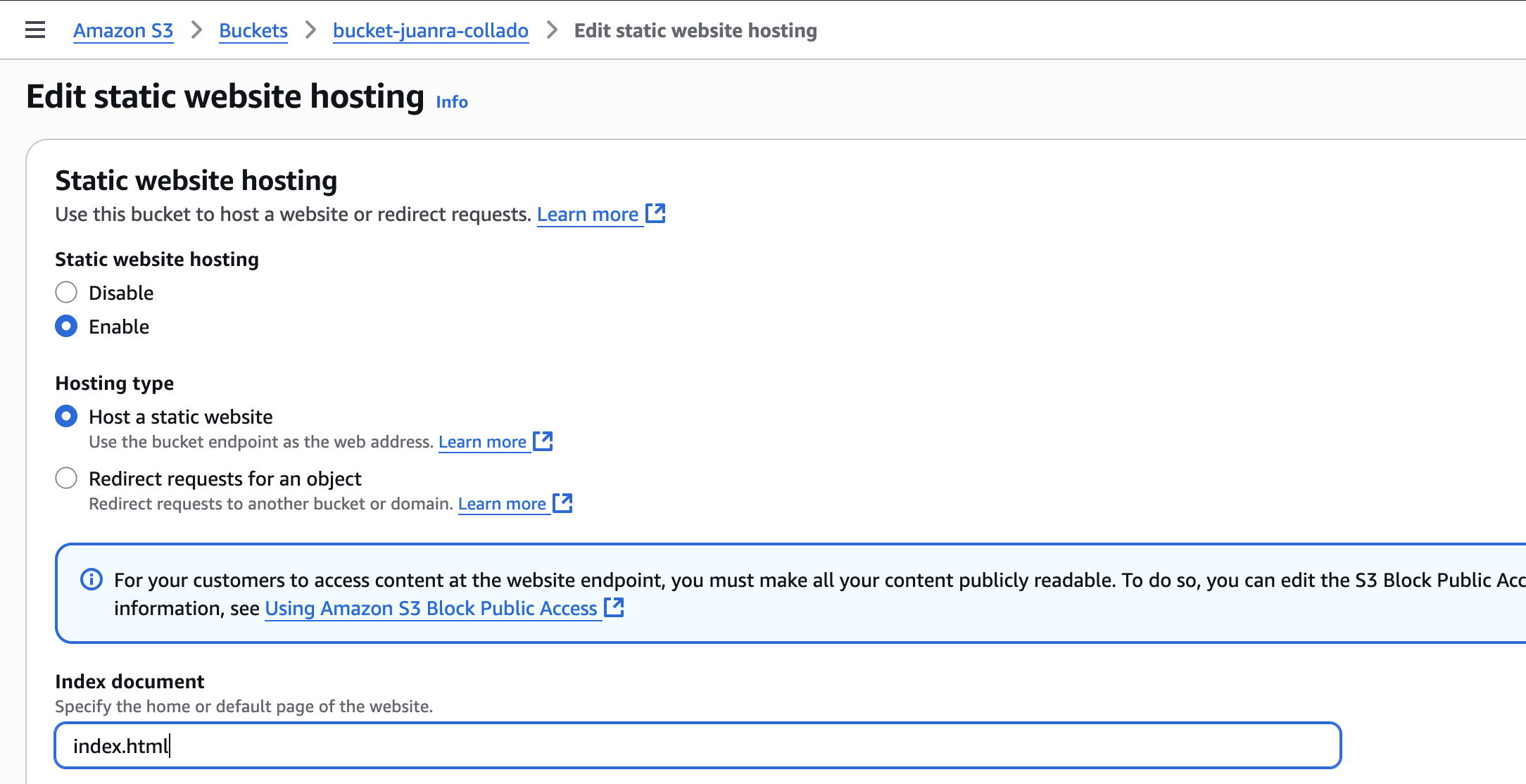Select the Enable radio button
This screenshot has height=784, width=1526.
pos(66,326)
